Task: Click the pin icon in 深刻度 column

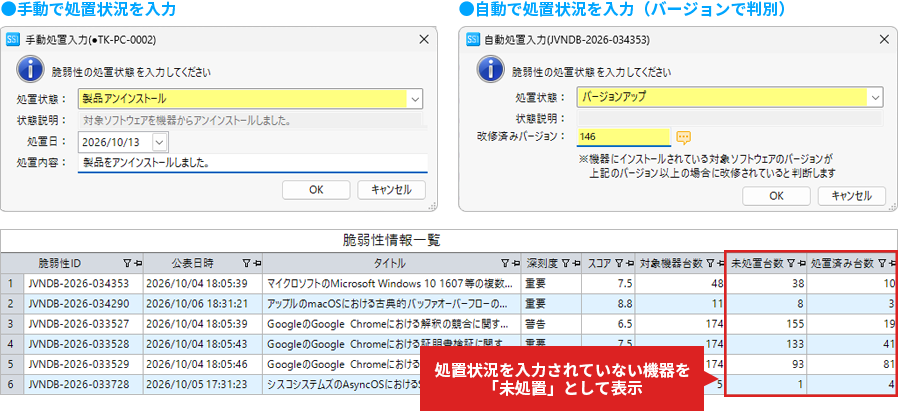Action: pyautogui.click(x=576, y=263)
